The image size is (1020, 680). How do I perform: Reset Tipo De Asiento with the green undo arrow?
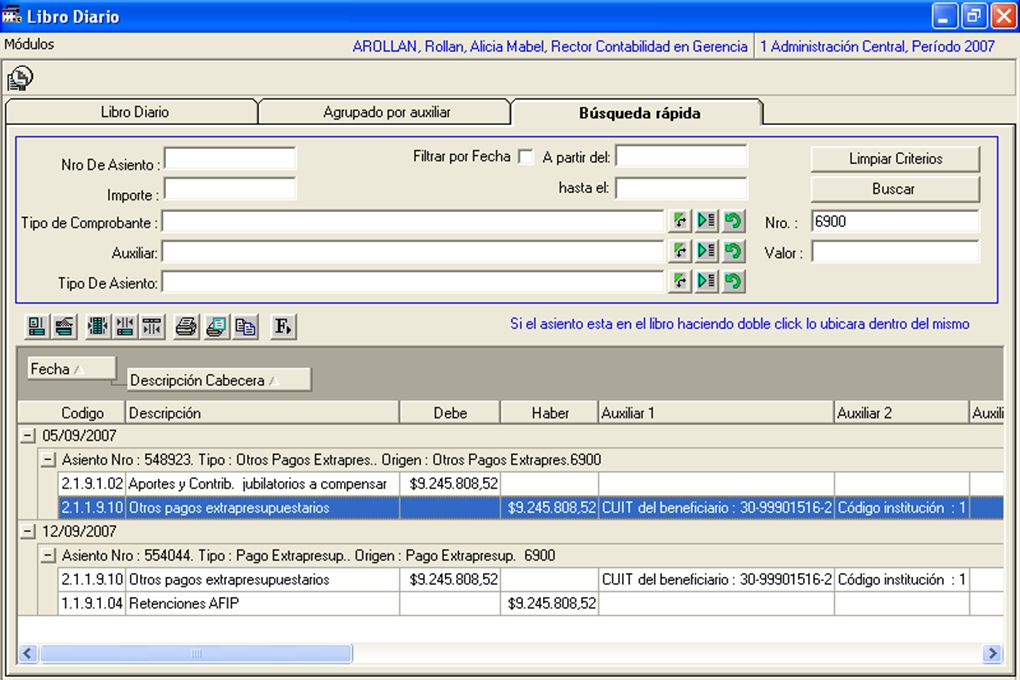click(x=733, y=281)
